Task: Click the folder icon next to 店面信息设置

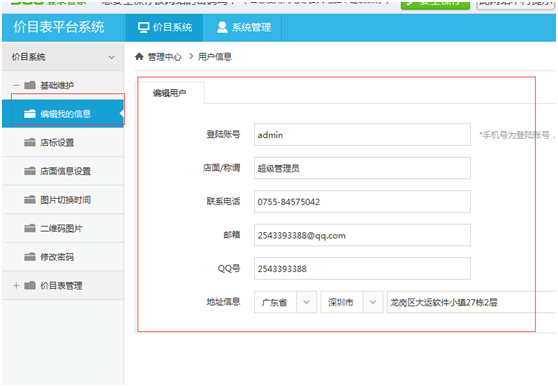Action: 30,171
